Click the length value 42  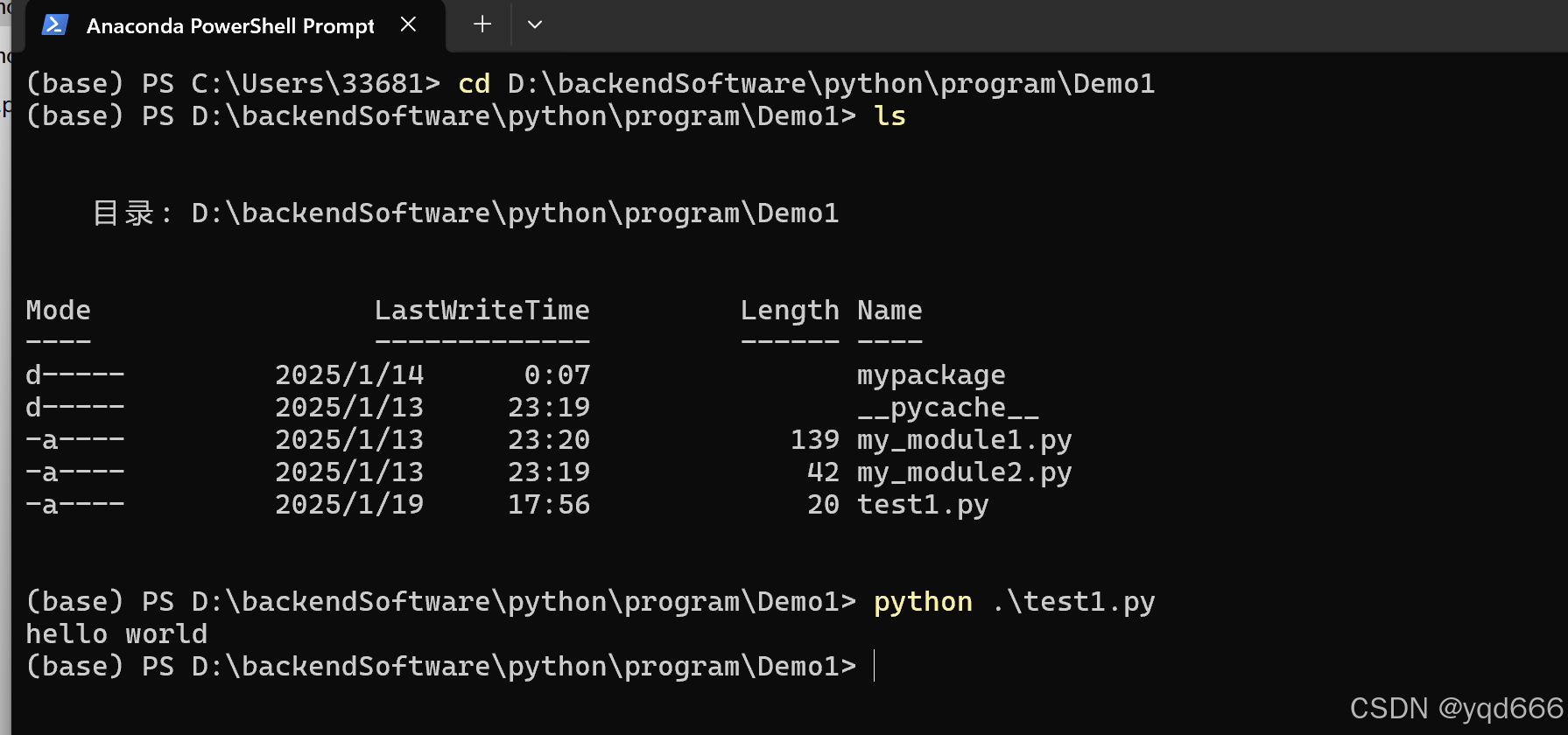pos(823,472)
